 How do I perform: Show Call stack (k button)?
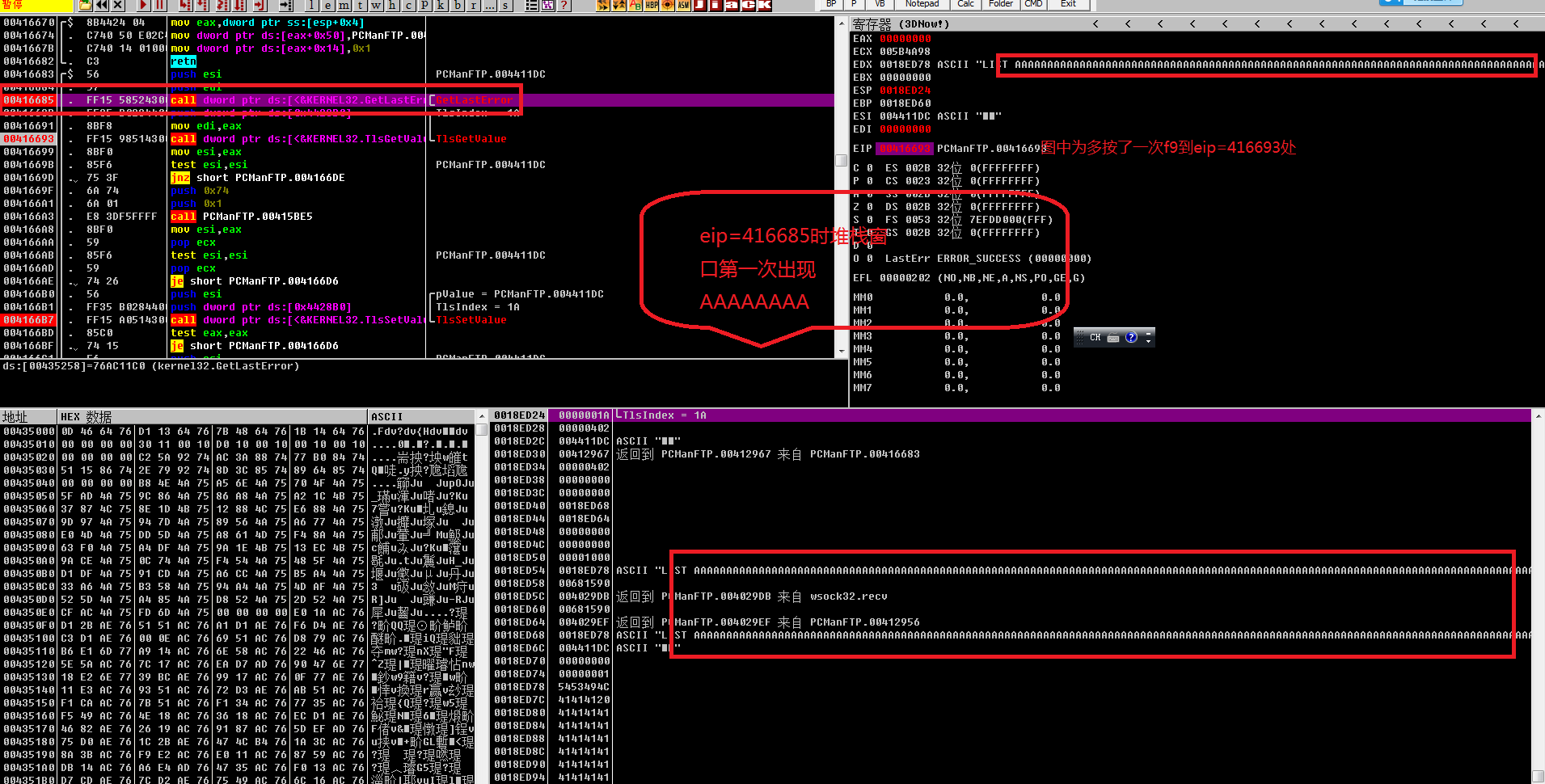[441, 5]
